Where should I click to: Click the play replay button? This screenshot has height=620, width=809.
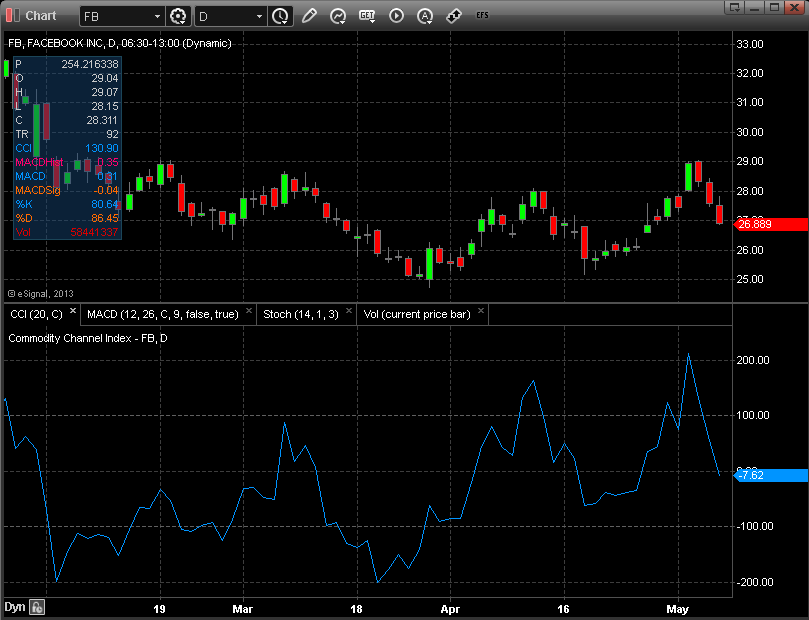(x=396, y=16)
